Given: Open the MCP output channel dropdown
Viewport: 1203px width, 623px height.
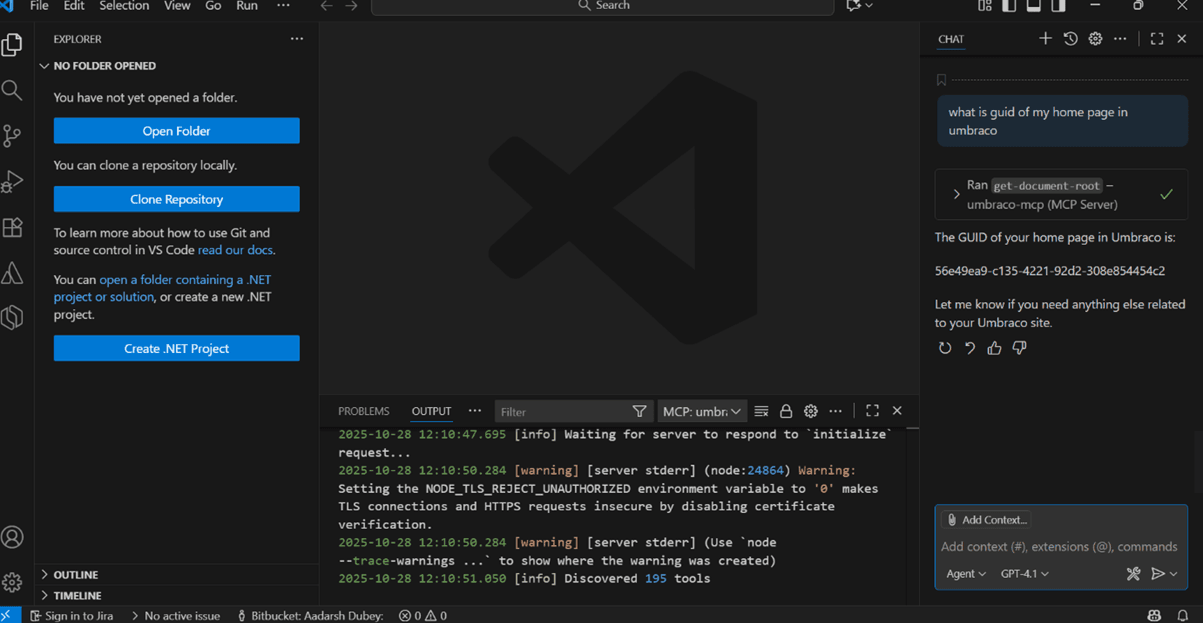Looking at the screenshot, I should [701, 411].
